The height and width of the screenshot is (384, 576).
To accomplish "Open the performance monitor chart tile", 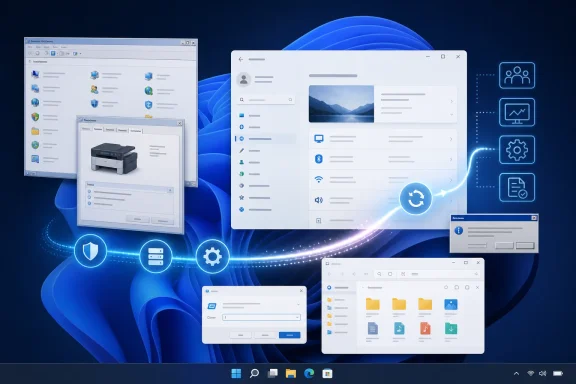I will click(x=517, y=112).
